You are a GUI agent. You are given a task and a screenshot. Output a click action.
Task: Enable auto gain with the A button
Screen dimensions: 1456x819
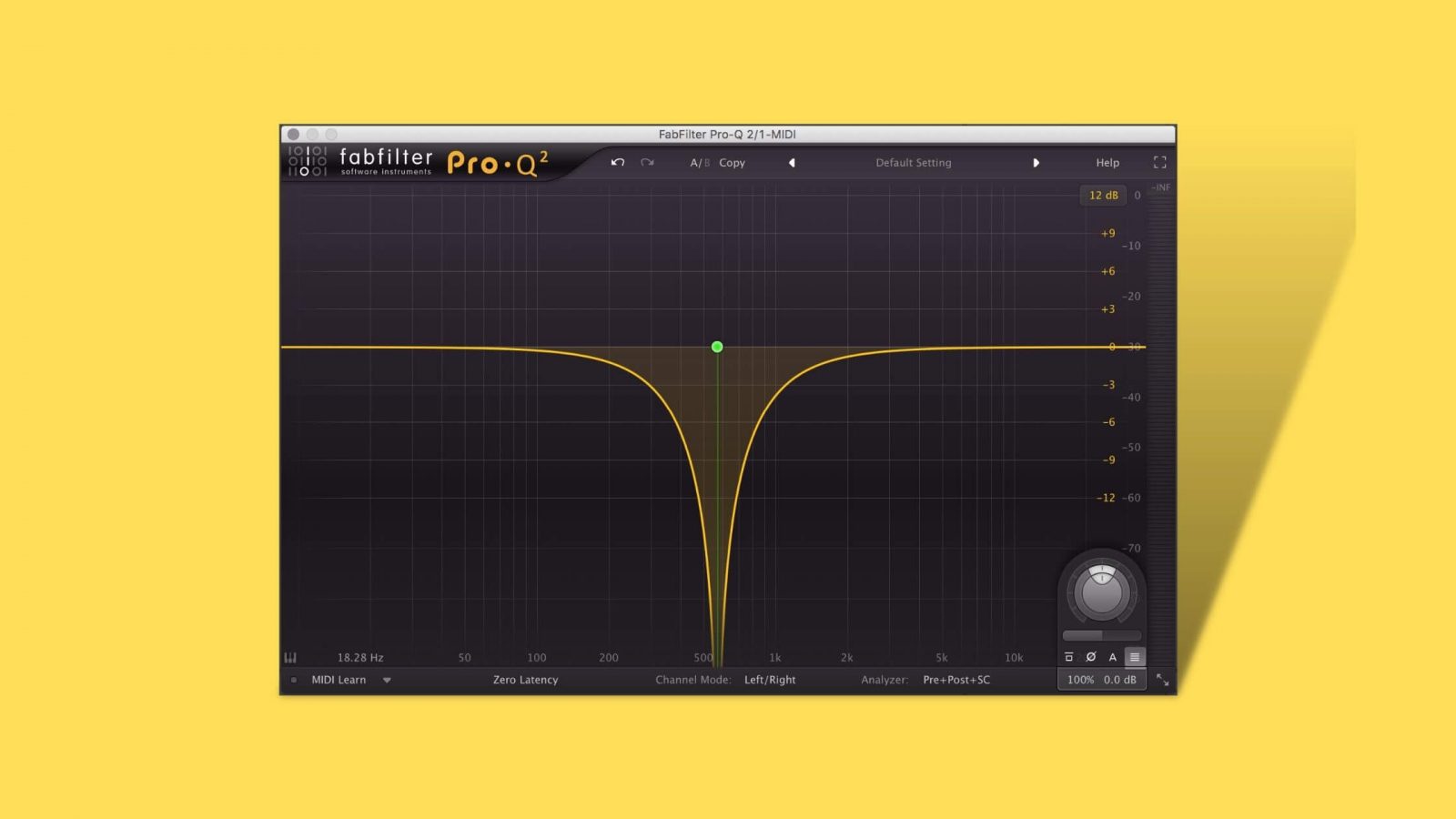(1112, 657)
